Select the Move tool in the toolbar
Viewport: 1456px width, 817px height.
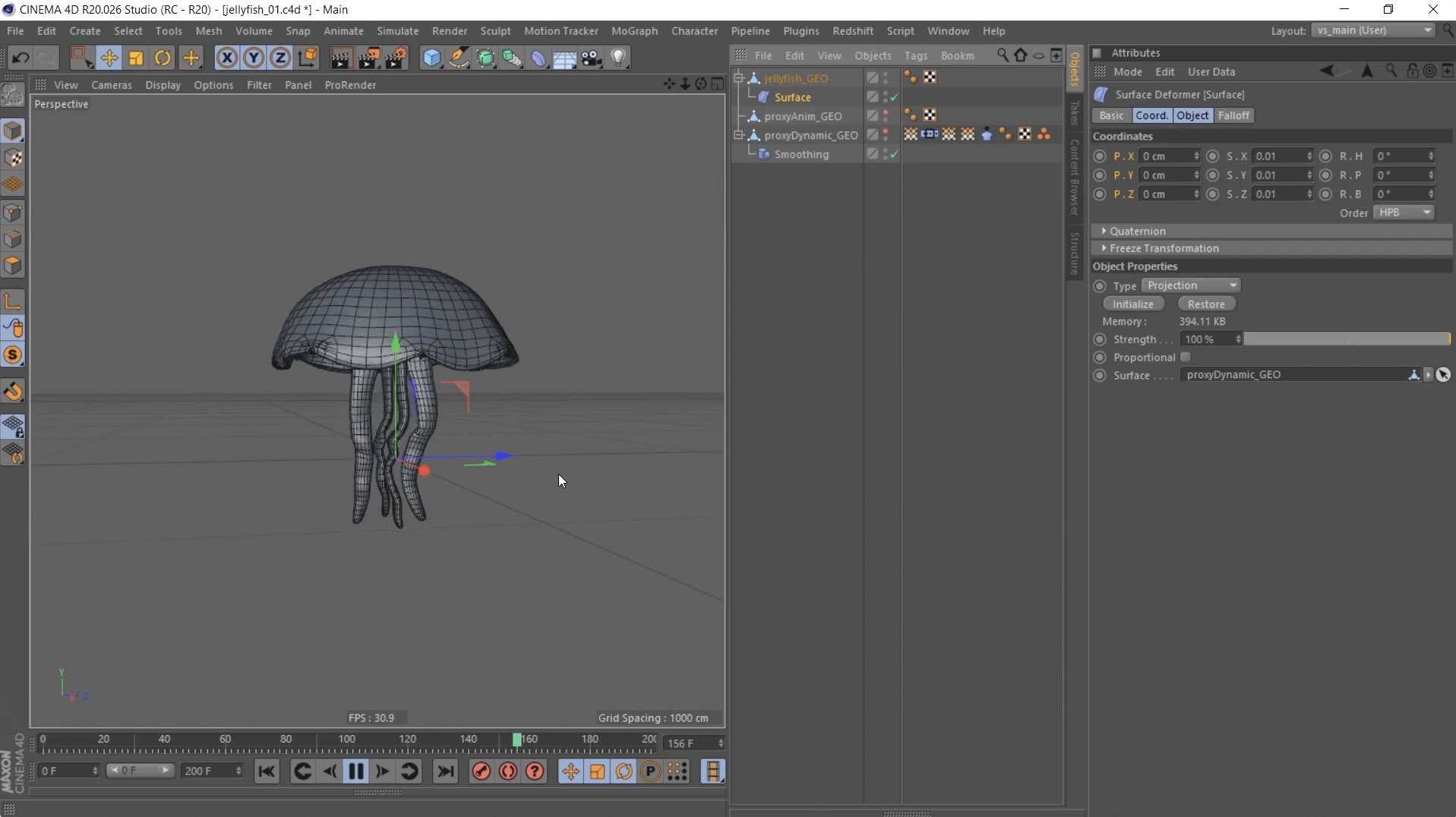coord(109,58)
